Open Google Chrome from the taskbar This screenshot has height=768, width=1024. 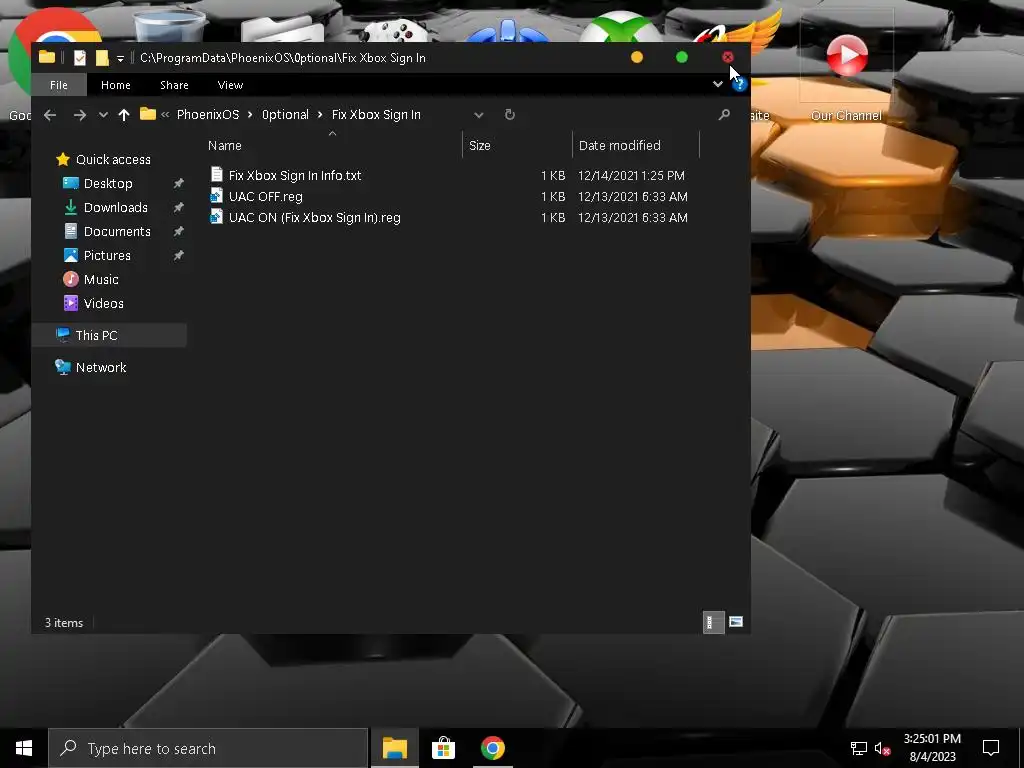point(492,748)
